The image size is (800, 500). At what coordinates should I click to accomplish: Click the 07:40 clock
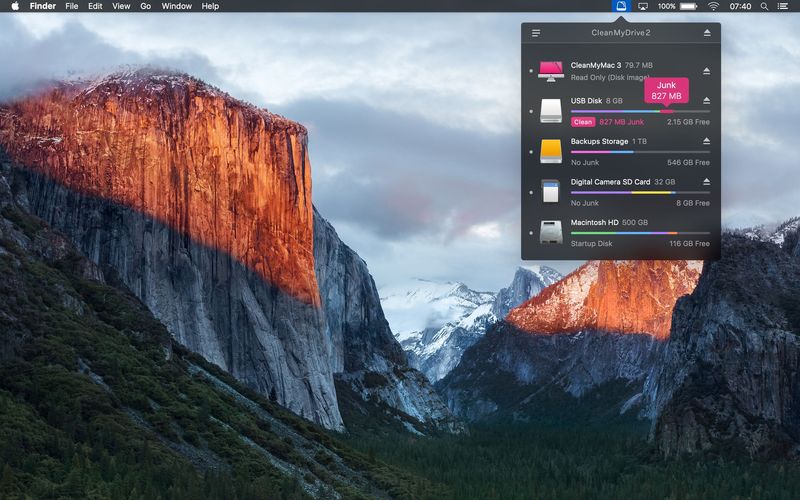click(740, 6)
